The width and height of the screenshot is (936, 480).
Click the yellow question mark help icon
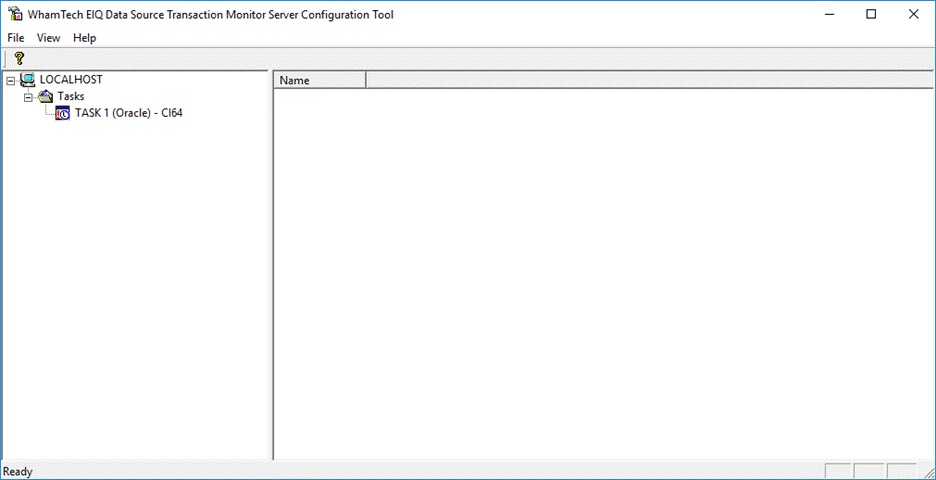point(19,59)
